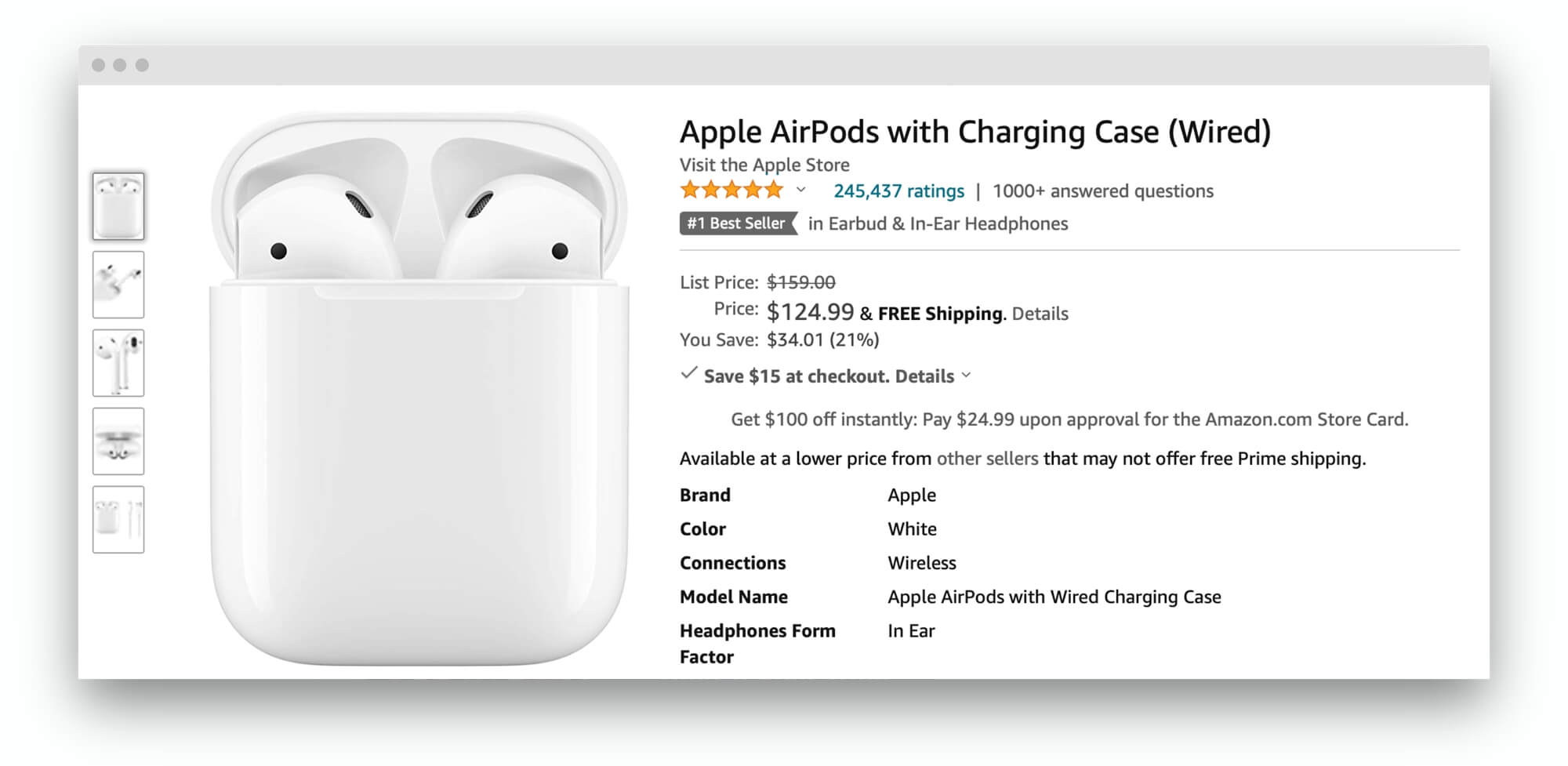Open the Visit the Apple Store link
This screenshot has width=1568, height=766.
tap(764, 165)
